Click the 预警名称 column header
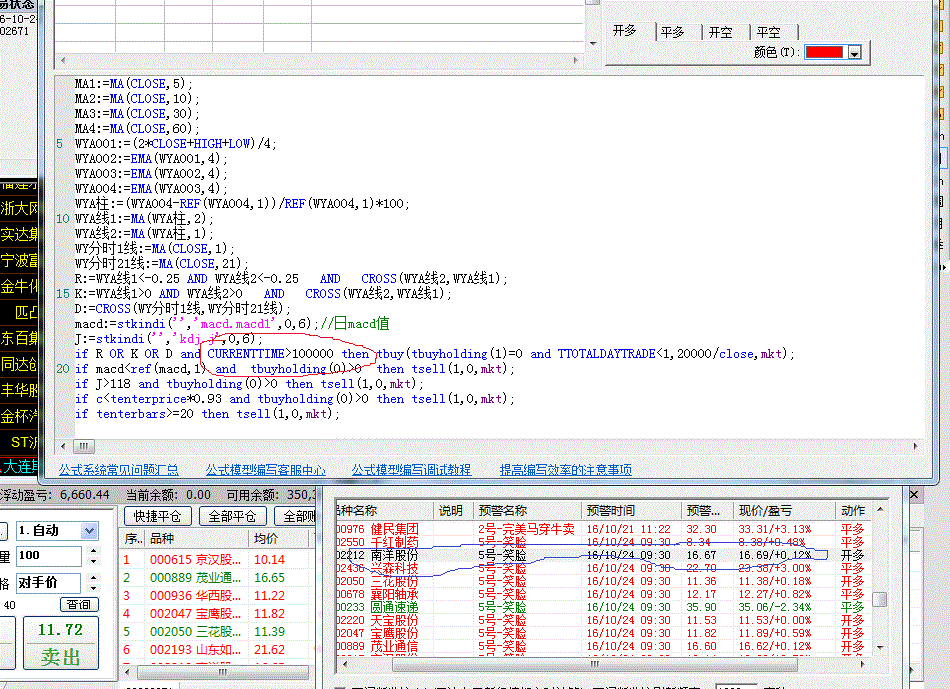The image size is (950, 689). click(x=527, y=511)
